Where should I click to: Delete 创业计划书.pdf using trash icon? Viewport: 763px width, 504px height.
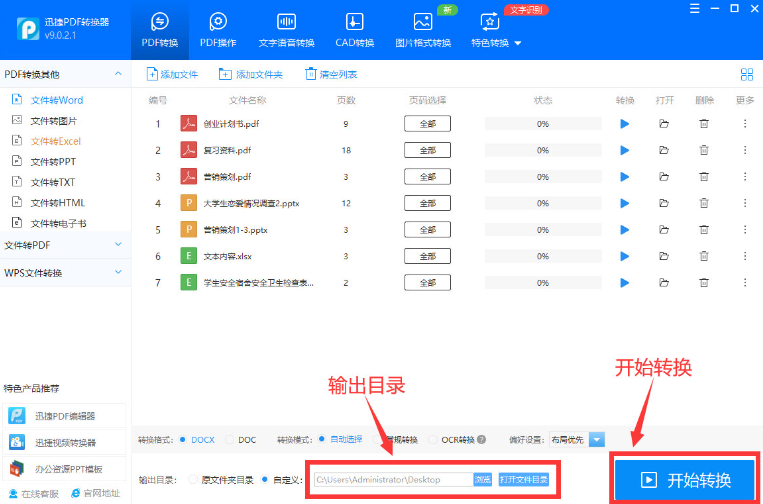[x=704, y=124]
